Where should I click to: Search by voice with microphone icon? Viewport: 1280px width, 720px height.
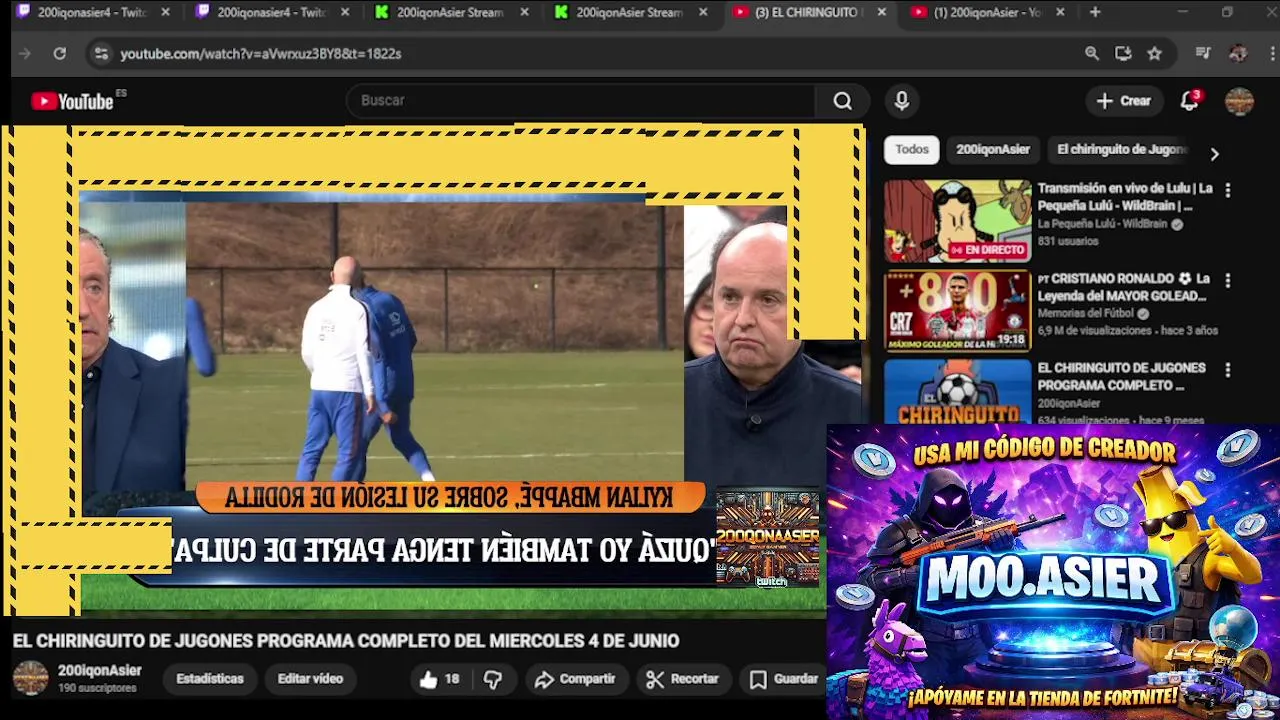pyautogui.click(x=902, y=101)
